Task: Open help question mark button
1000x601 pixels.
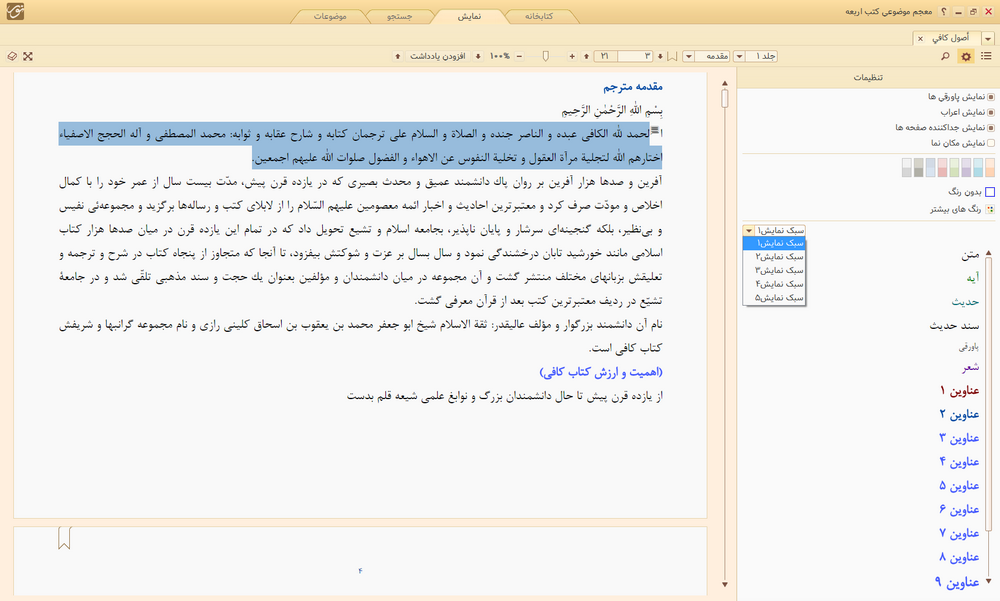Action: (943, 11)
